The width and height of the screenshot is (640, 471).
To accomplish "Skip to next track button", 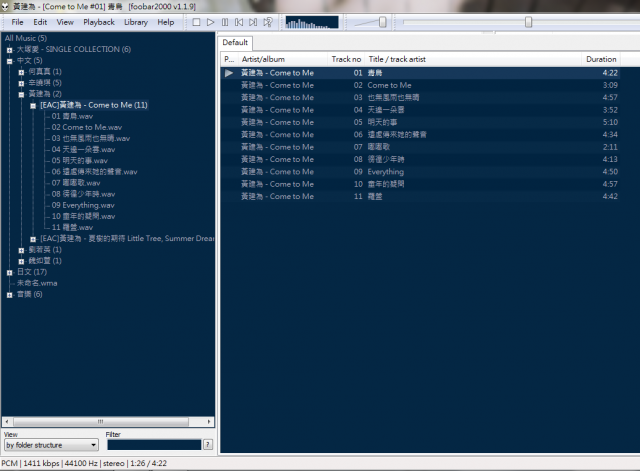I will coord(253,22).
